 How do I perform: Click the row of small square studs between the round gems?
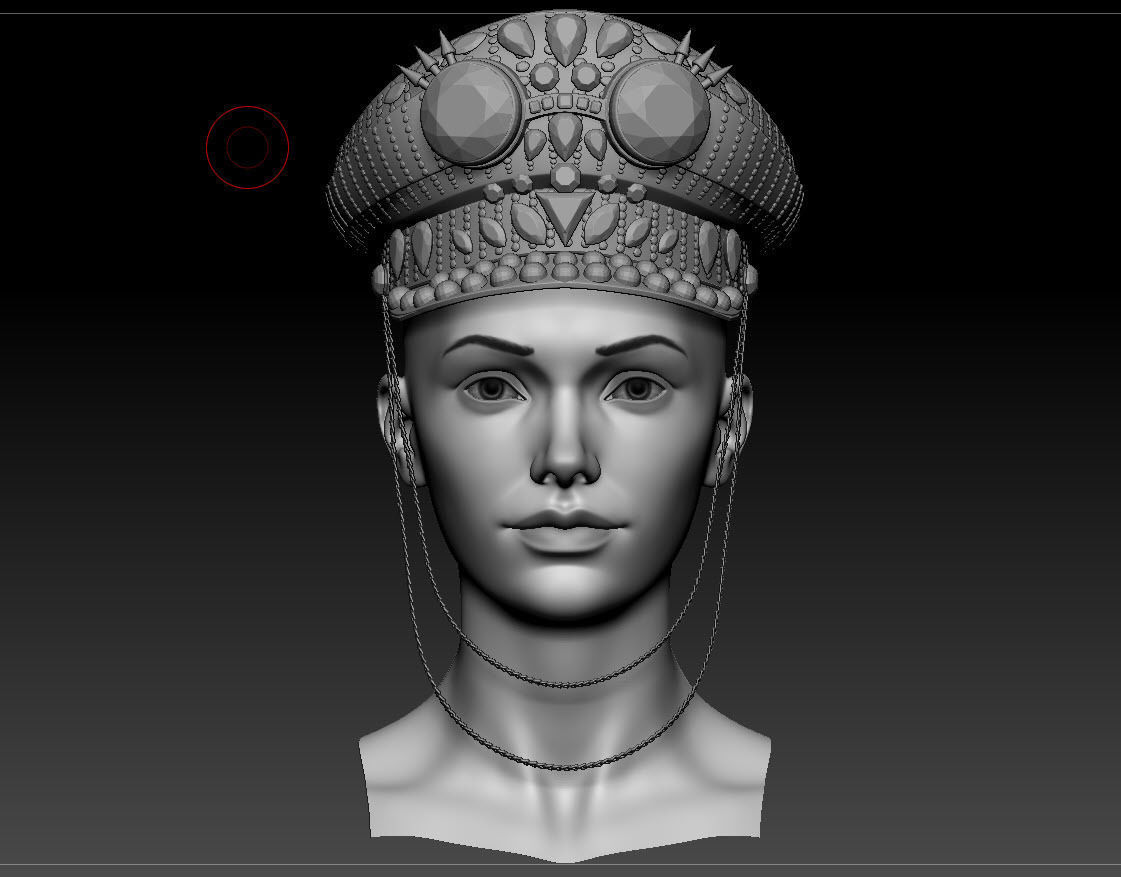(x=565, y=104)
